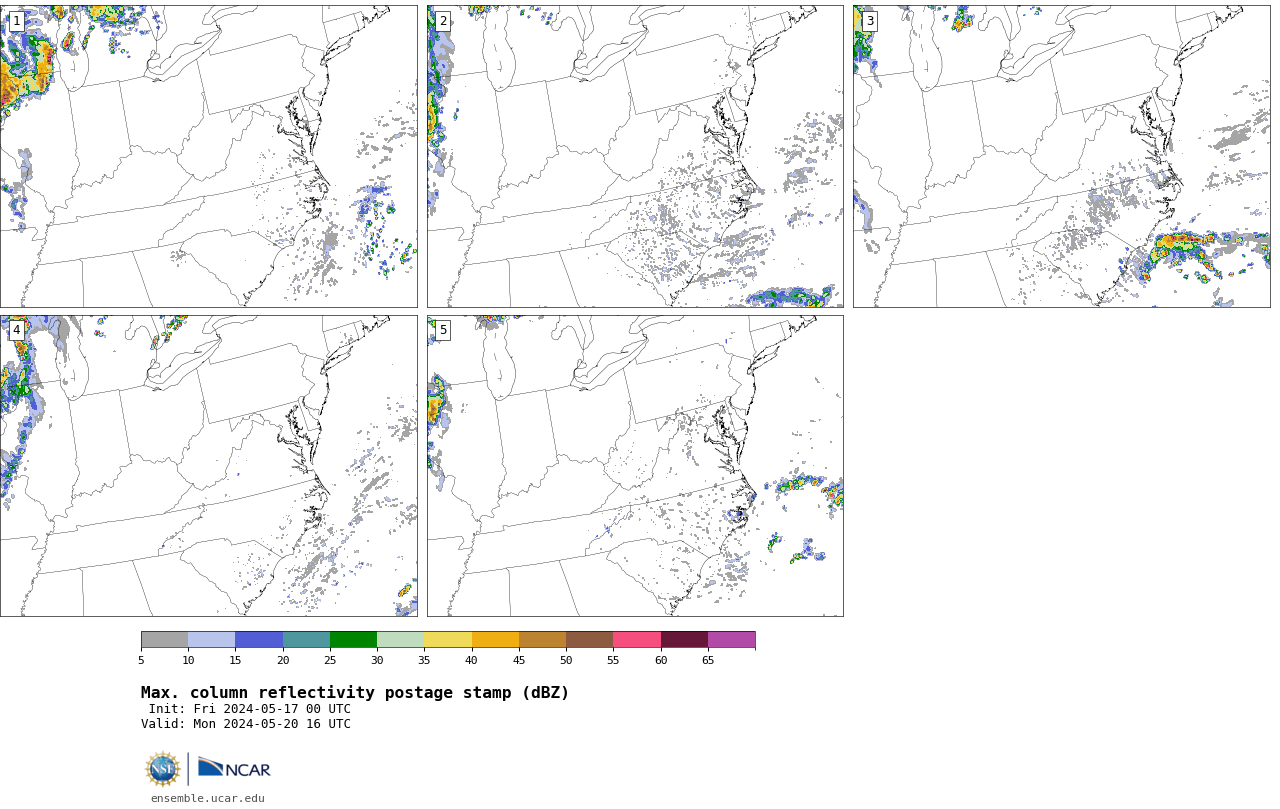
Task: Click the yellow 35-40 dBZ swatch
Action: click(x=448, y=640)
